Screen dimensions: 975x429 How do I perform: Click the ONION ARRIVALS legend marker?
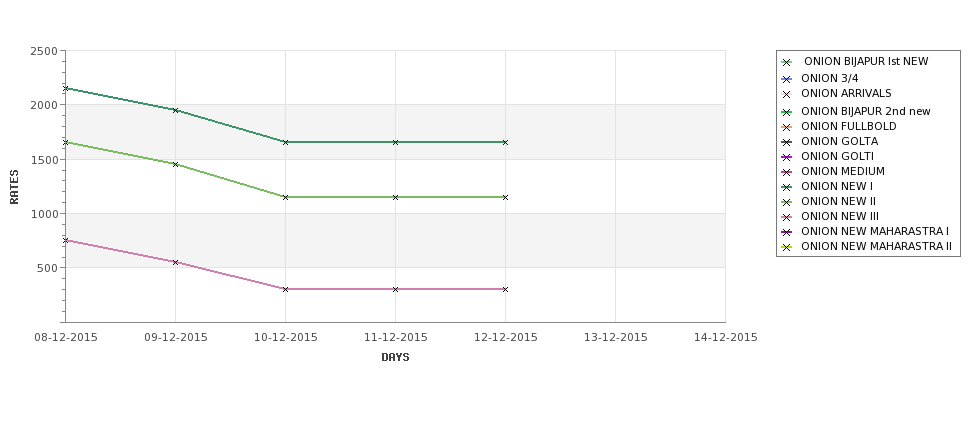(x=787, y=95)
